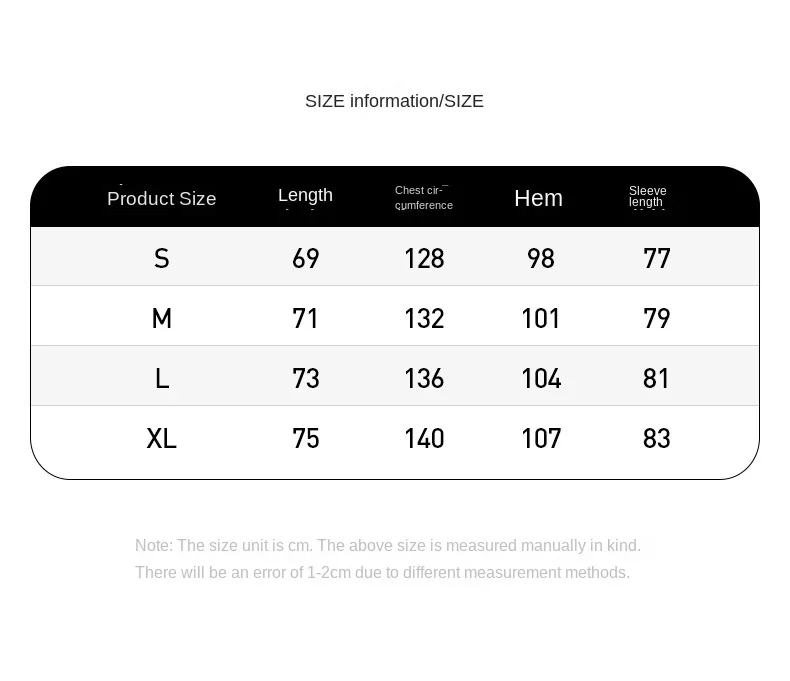Click the length value 69 for size S

pos(305,258)
